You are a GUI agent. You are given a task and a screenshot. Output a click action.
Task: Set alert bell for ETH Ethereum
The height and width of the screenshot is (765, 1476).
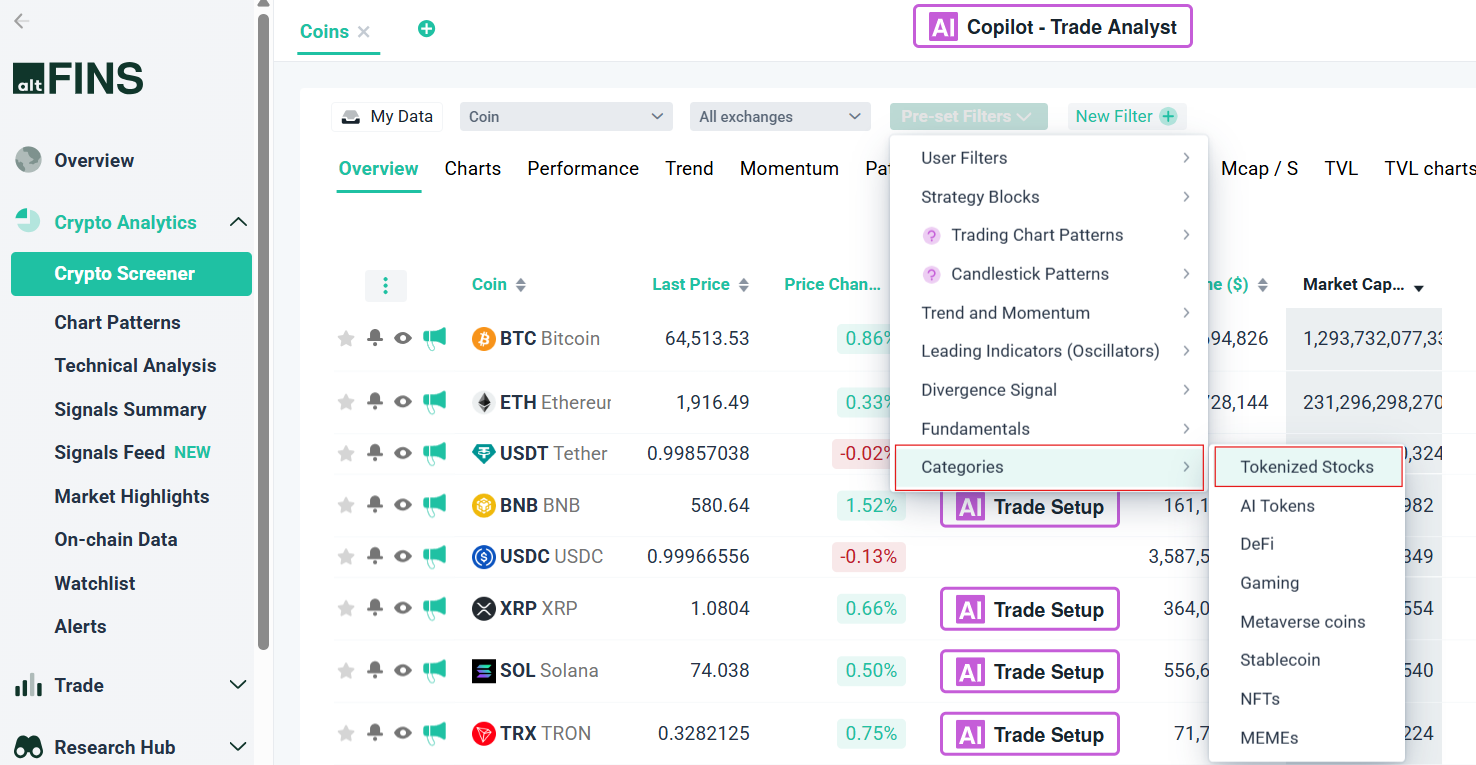[x=375, y=402]
